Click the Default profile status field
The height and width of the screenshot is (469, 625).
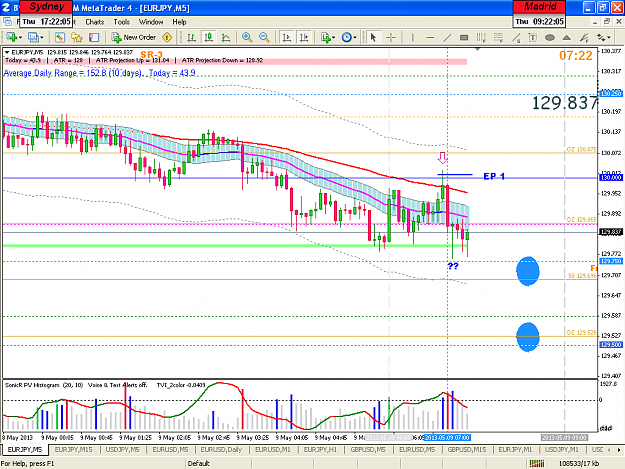[218, 463]
